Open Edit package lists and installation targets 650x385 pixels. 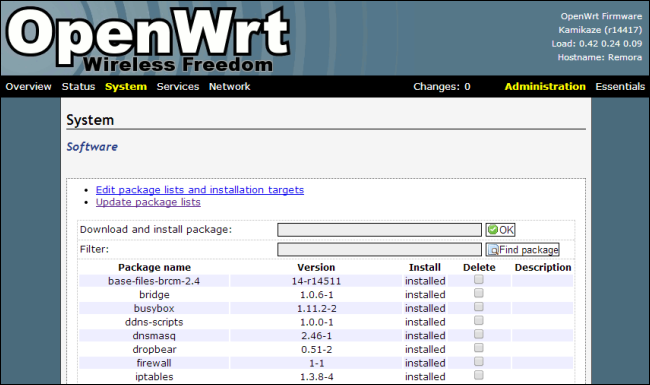click(x=200, y=190)
